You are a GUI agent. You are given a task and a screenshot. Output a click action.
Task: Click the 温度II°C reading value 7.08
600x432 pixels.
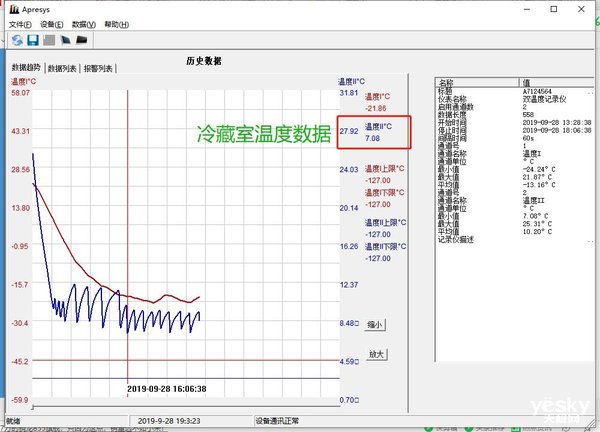372,138
